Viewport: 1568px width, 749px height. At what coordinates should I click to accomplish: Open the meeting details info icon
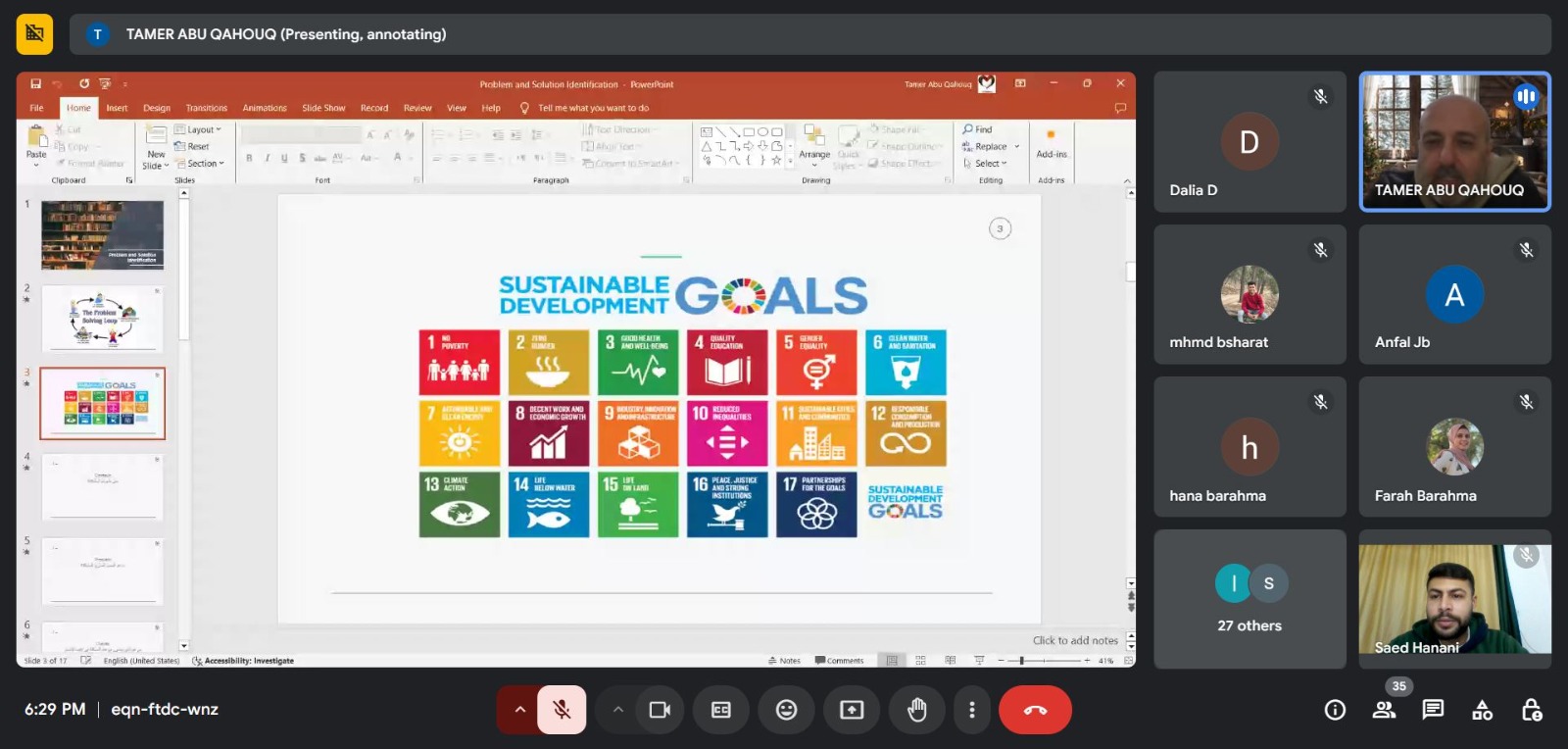pyautogui.click(x=1335, y=710)
